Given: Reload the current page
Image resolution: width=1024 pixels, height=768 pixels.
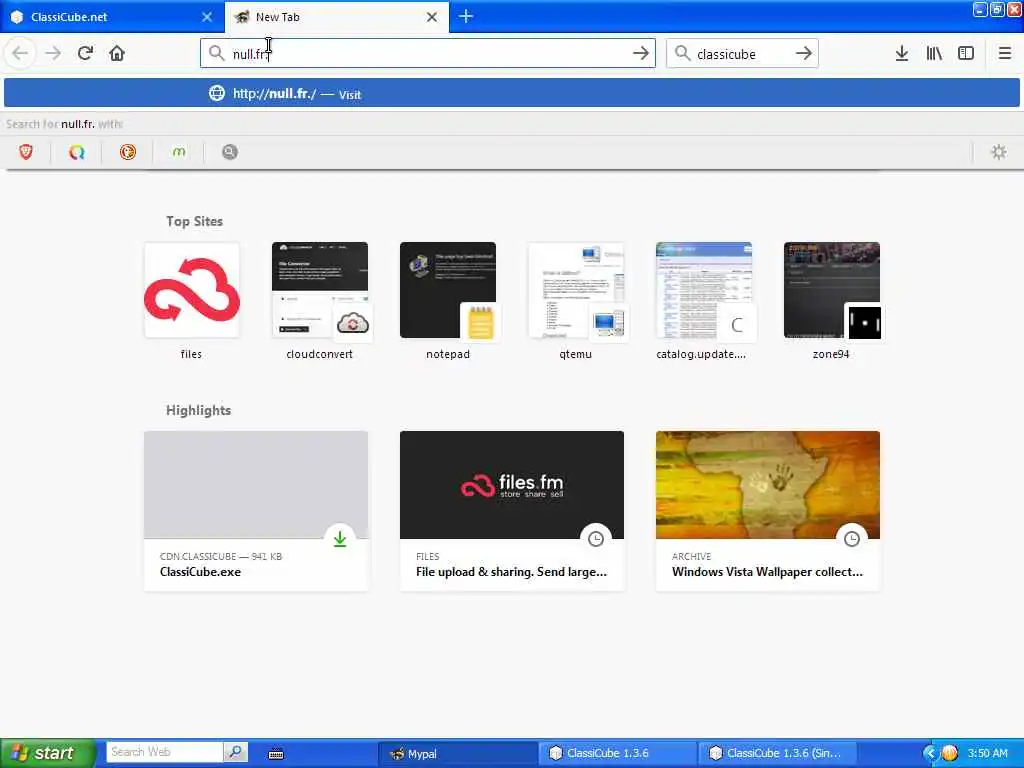Looking at the screenshot, I should [x=85, y=53].
